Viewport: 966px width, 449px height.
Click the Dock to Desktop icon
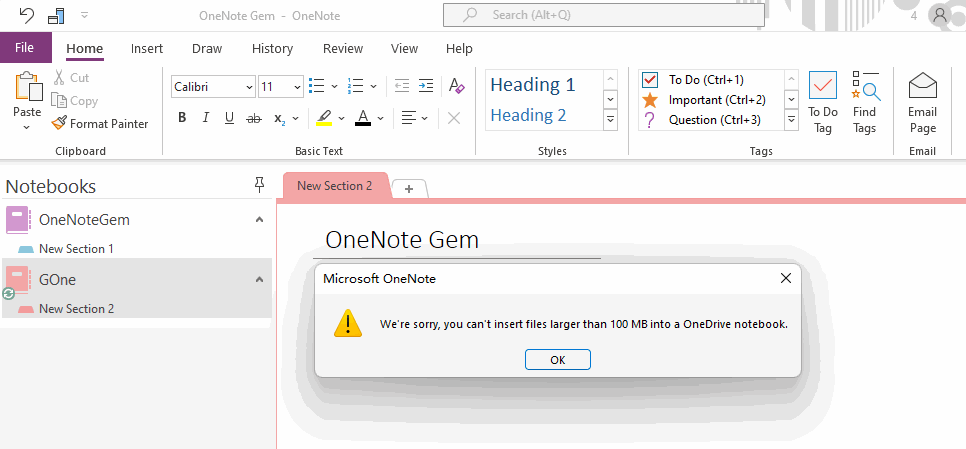pos(56,15)
